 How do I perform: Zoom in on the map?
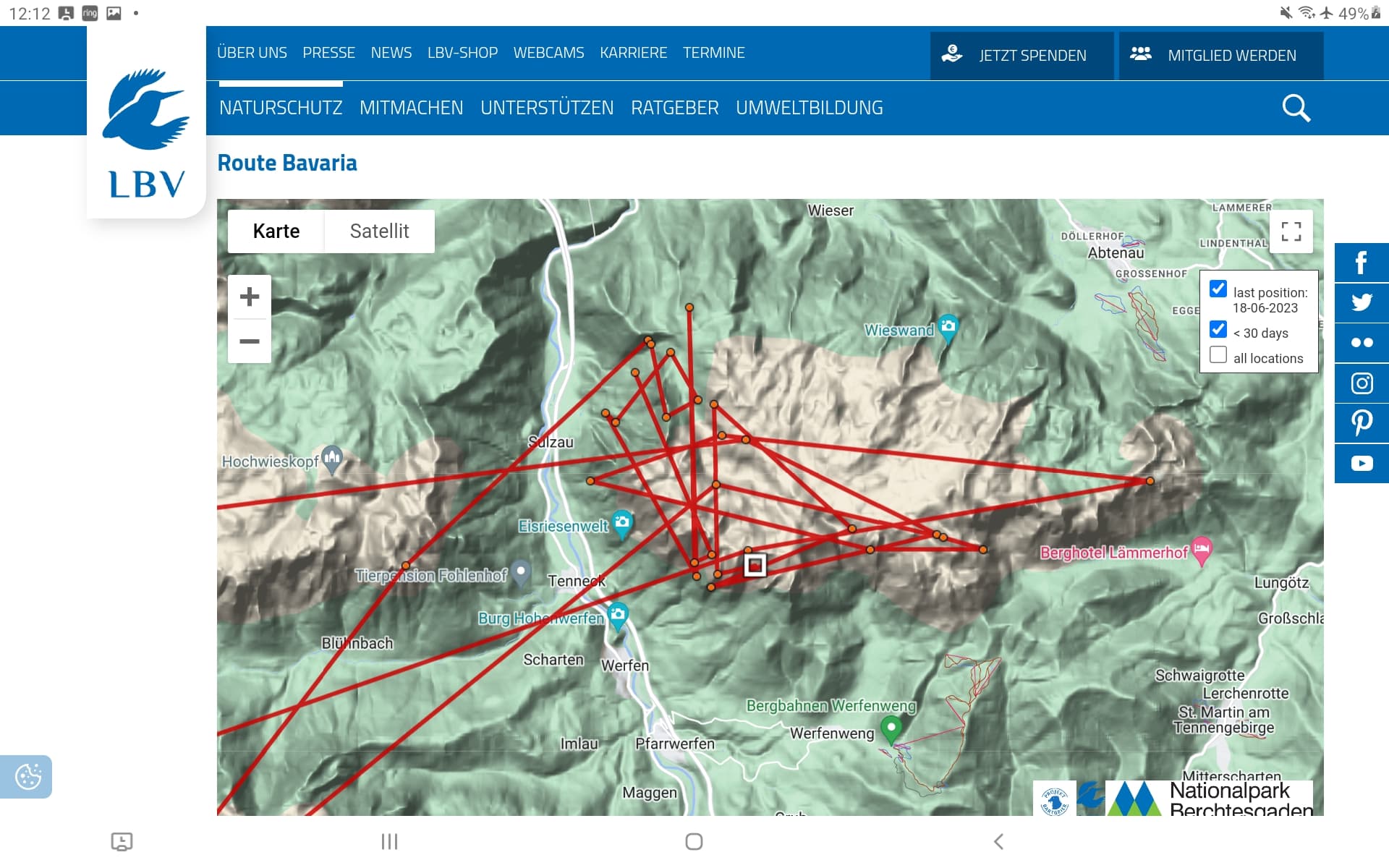[250, 297]
